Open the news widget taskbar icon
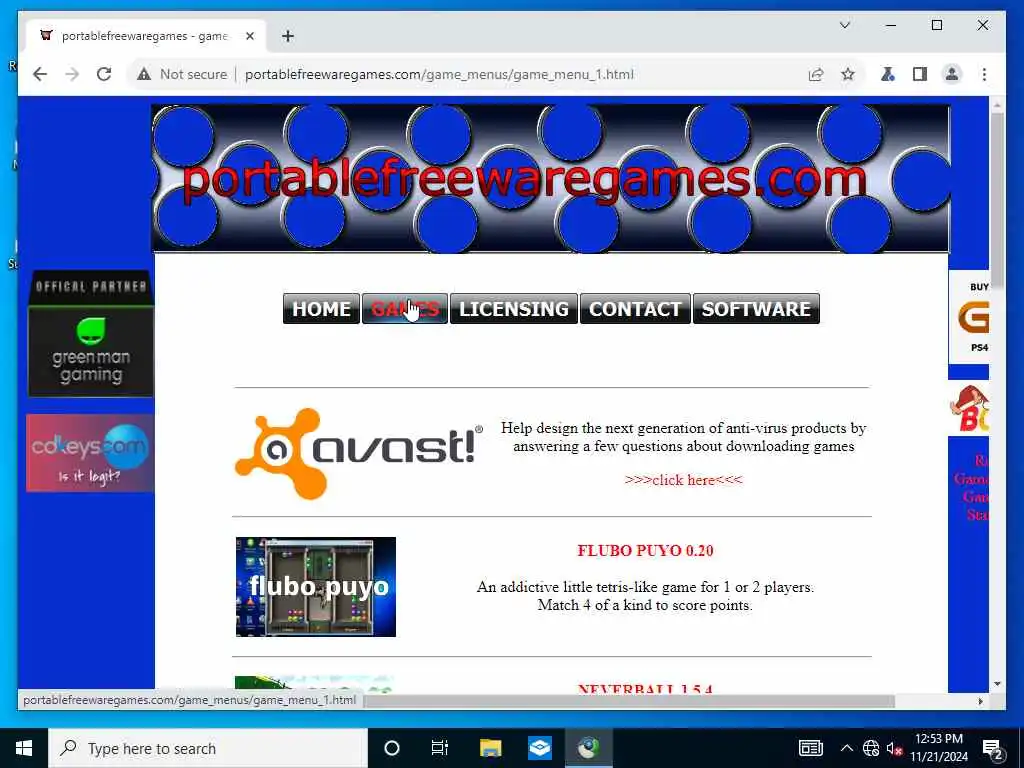The height and width of the screenshot is (768, 1024). pos(810,748)
